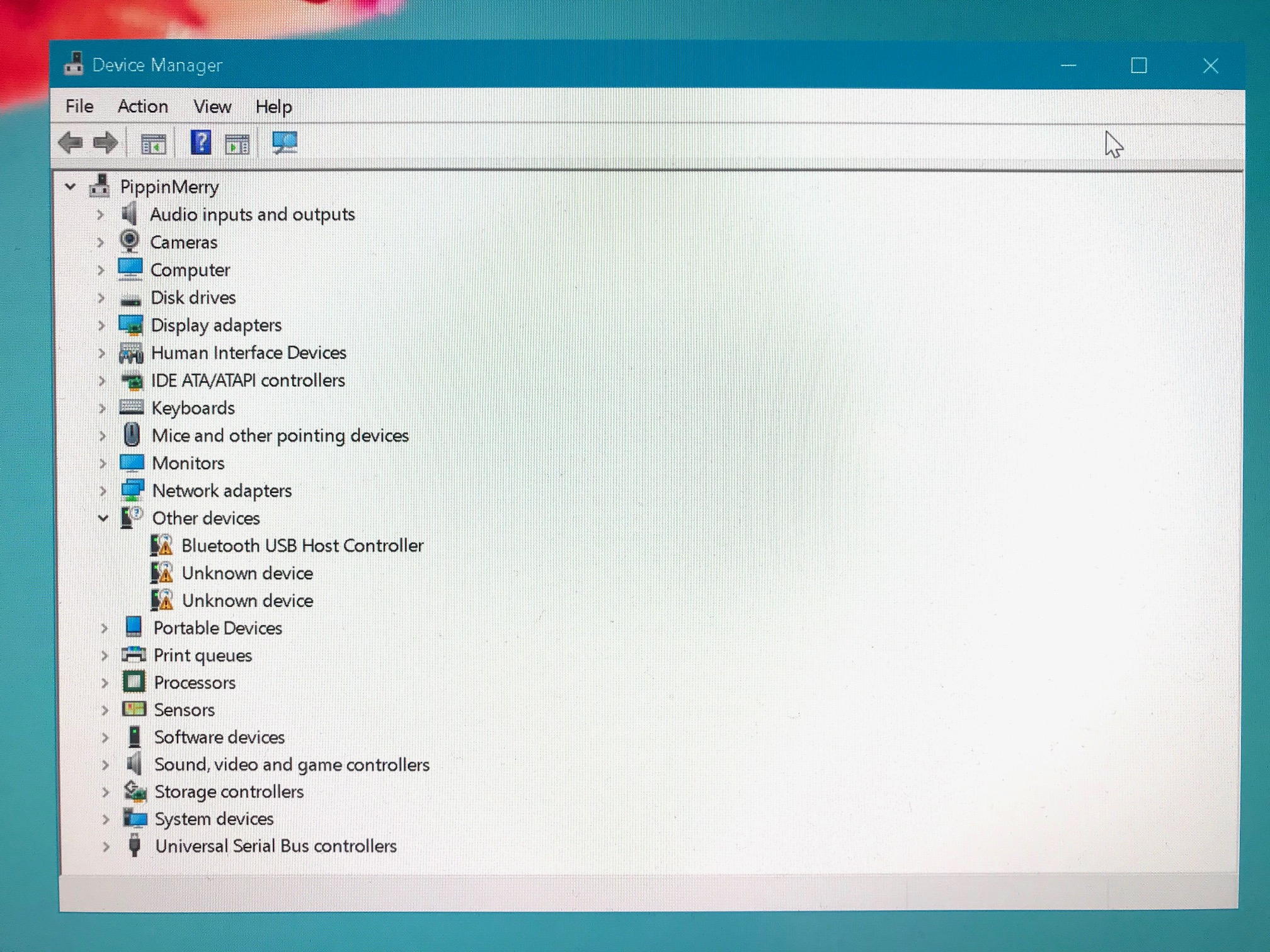Screen dimensions: 1270x952
Task: Open the Action menu
Action: click(143, 106)
